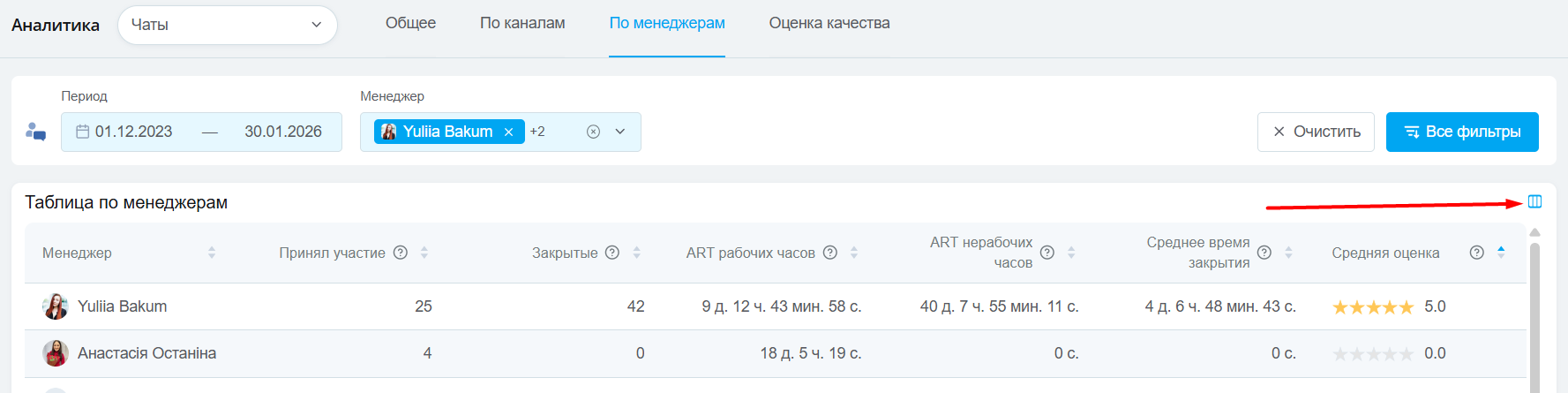Click the chat users icon beside Период
Viewport: 1568px width, 393px height.
(35, 132)
